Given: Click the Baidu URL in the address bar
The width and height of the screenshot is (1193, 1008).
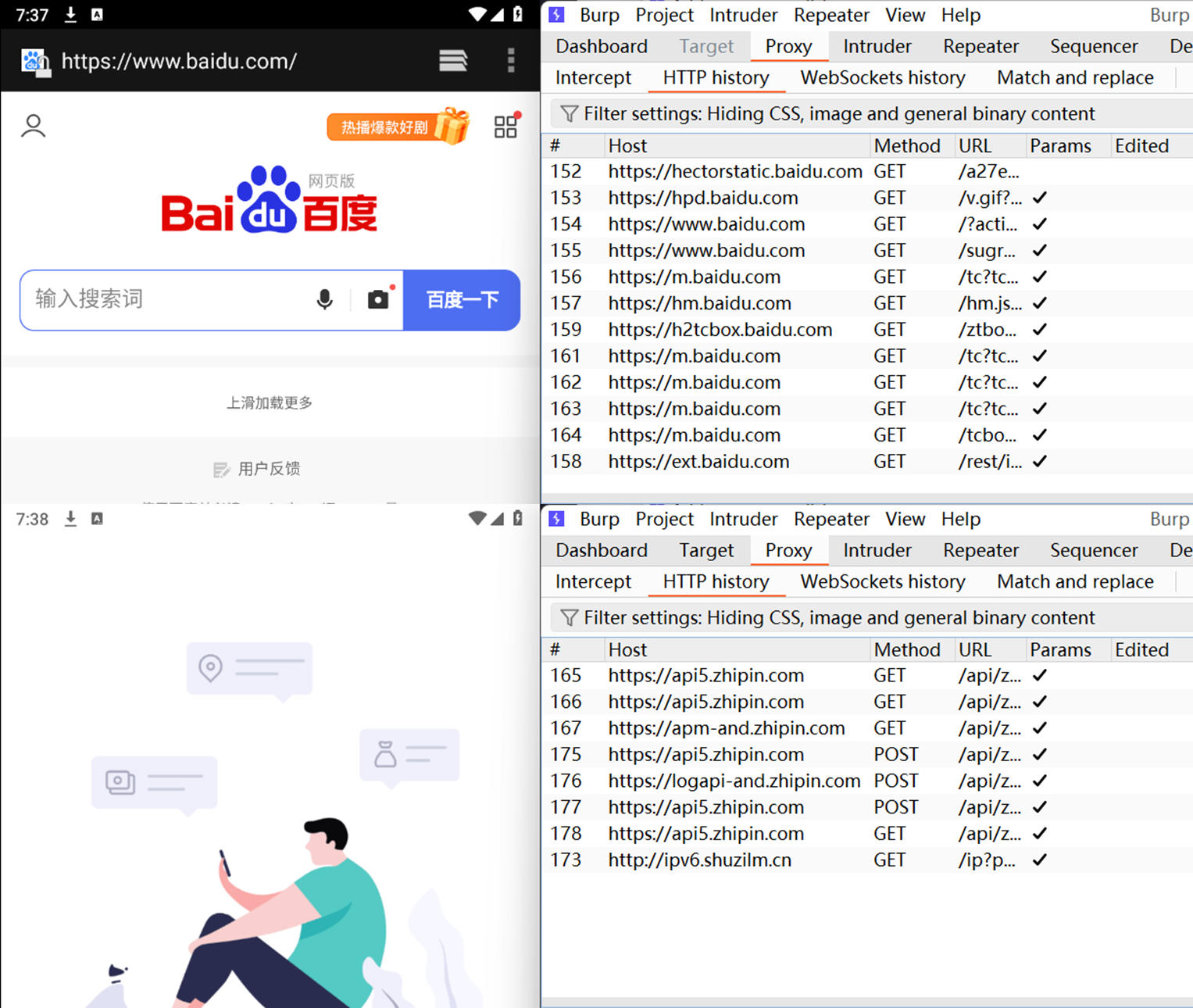Looking at the screenshot, I should point(179,61).
